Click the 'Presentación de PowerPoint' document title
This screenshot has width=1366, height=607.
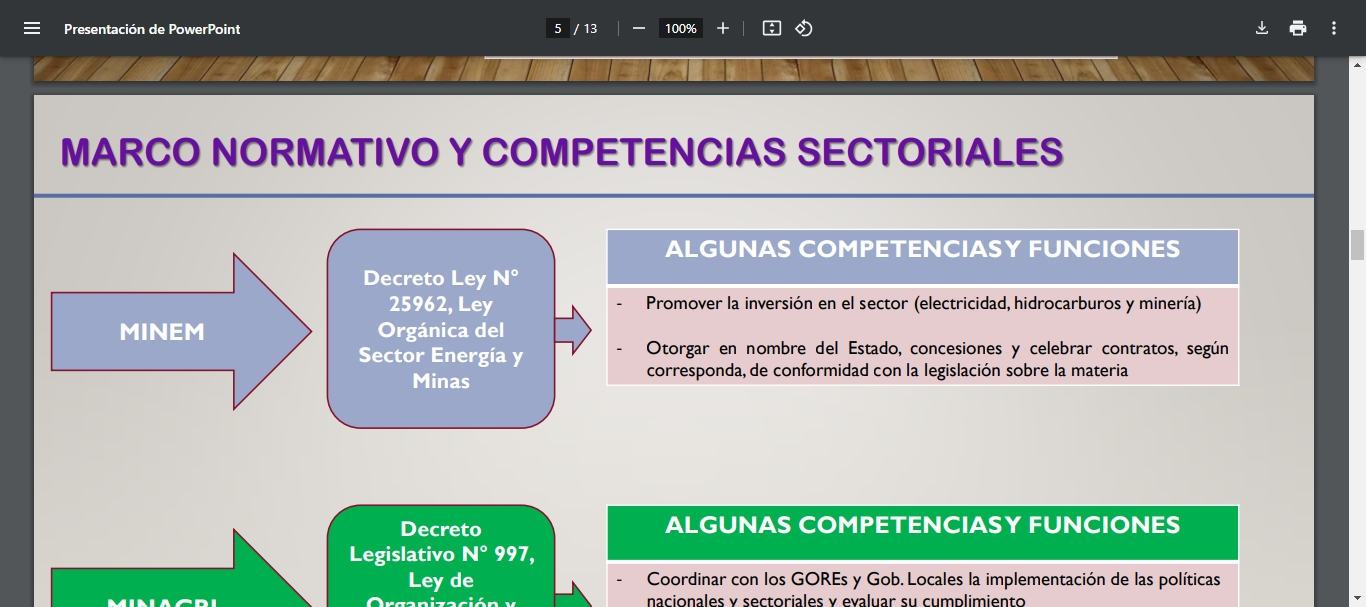[152, 29]
